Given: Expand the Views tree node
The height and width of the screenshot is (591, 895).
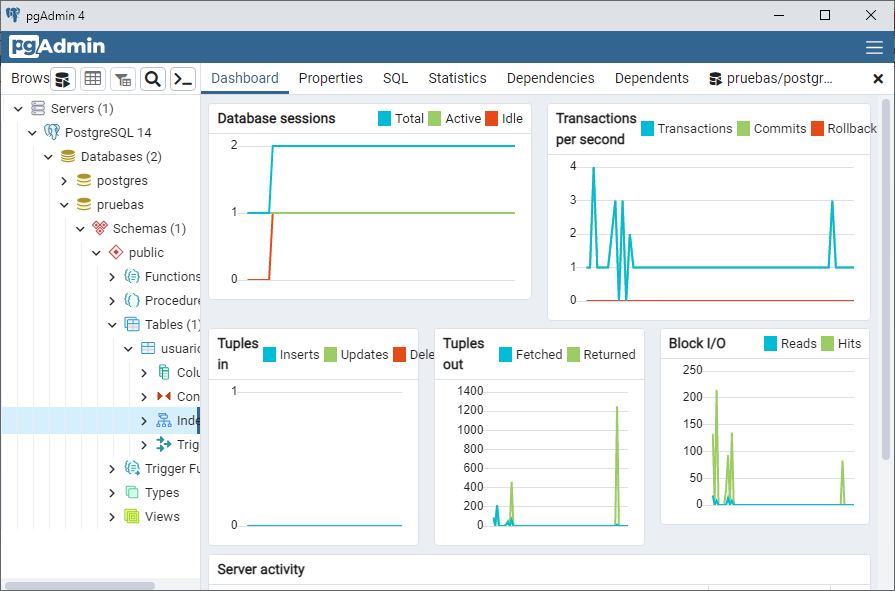Looking at the screenshot, I should pyautogui.click(x=112, y=517).
